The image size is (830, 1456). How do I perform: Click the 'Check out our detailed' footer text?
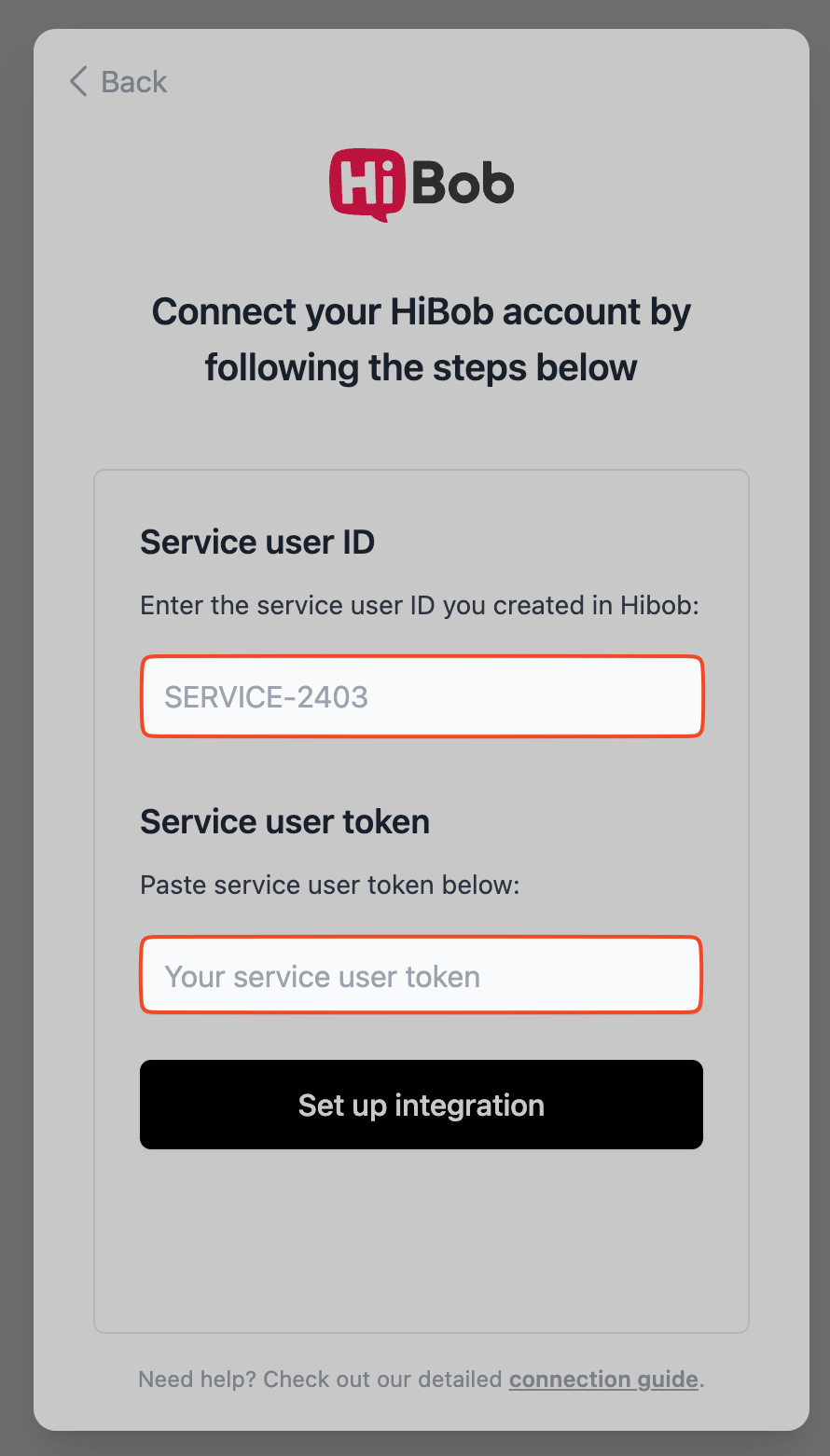[x=382, y=1379]
